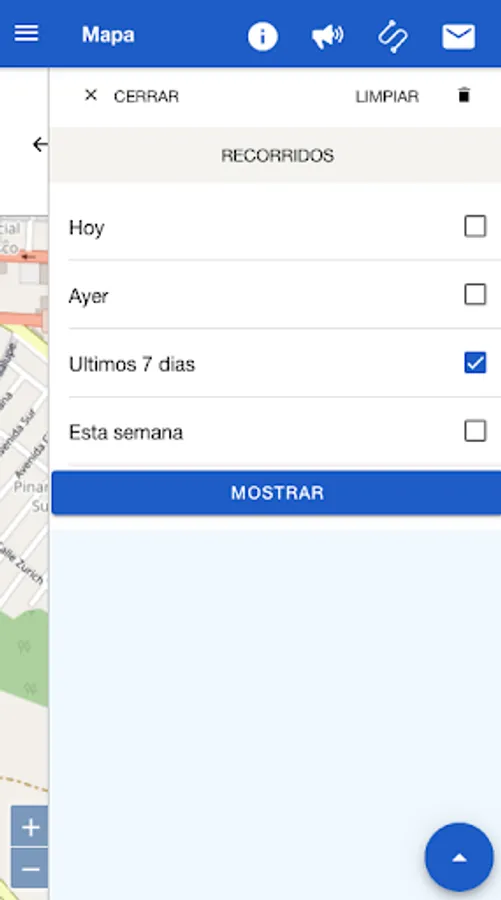Tap the X icon beside CERRAR
501x900 pixels.
(x=91, y=95)
